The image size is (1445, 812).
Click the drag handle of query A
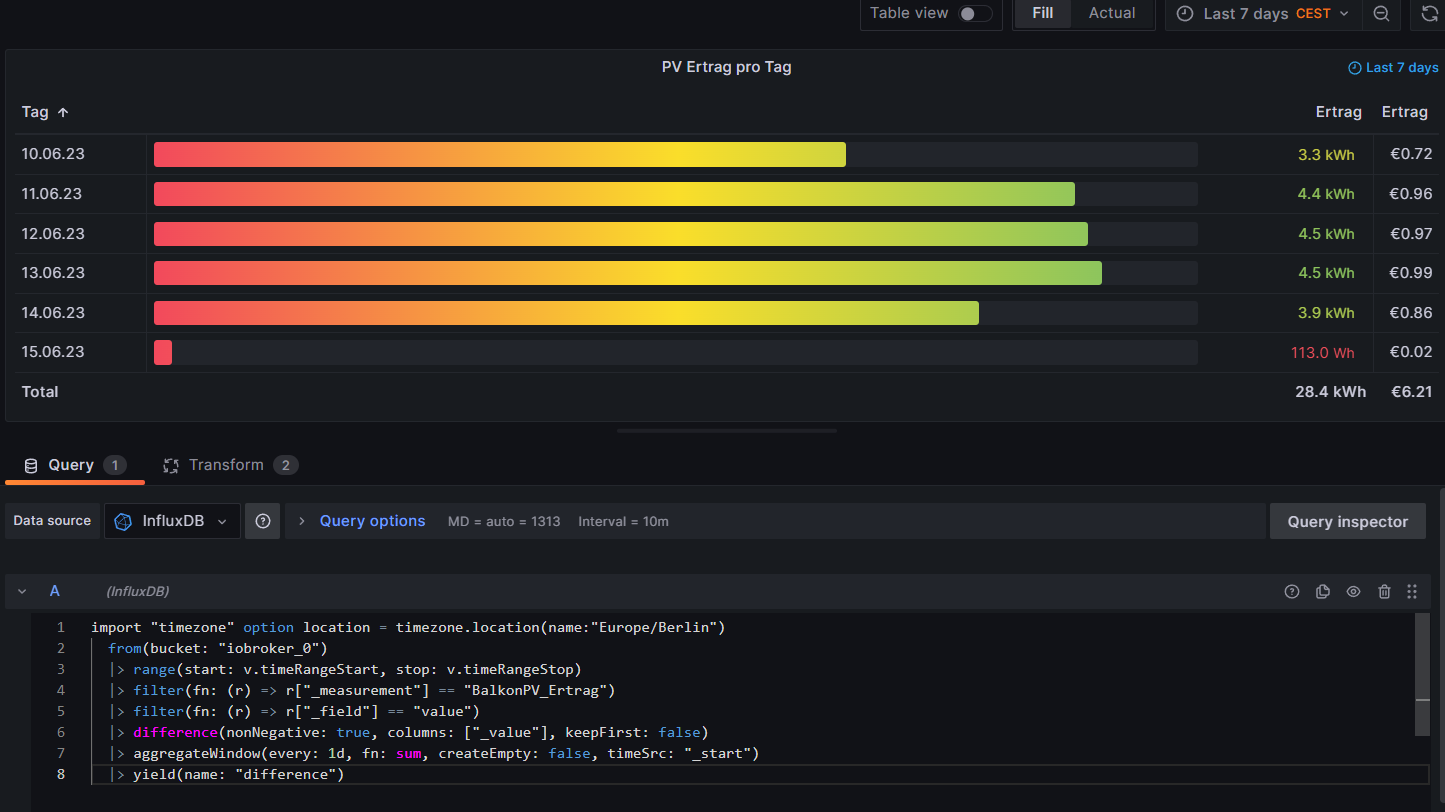coord(1412,591)
